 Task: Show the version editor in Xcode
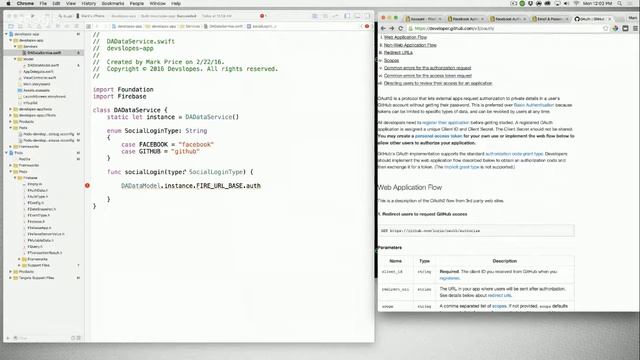(336, 16)
